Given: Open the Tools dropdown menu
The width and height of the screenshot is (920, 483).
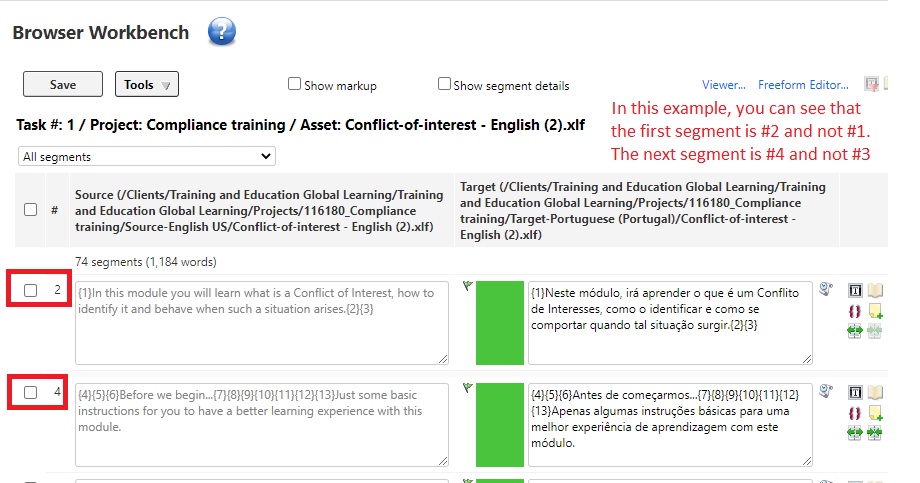Looking at the screenshot, I should 147,84.
